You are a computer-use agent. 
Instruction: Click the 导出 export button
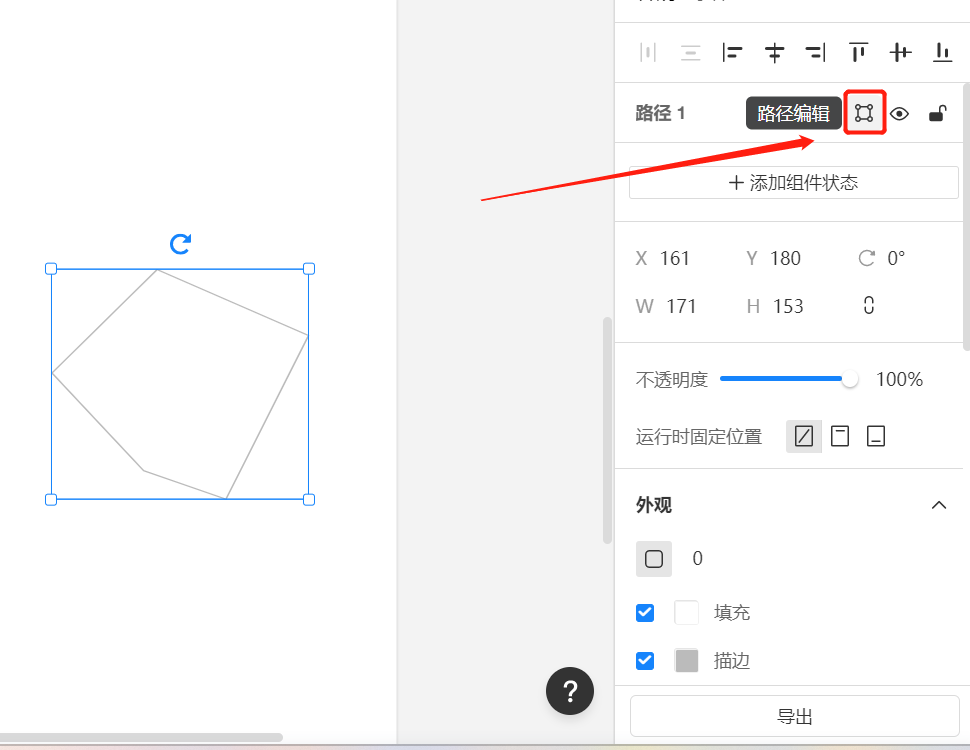[794, 716]
